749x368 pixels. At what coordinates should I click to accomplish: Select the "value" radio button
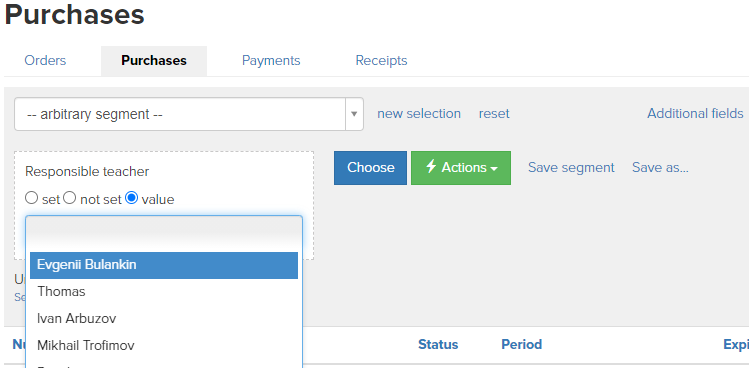coord(131,198)
